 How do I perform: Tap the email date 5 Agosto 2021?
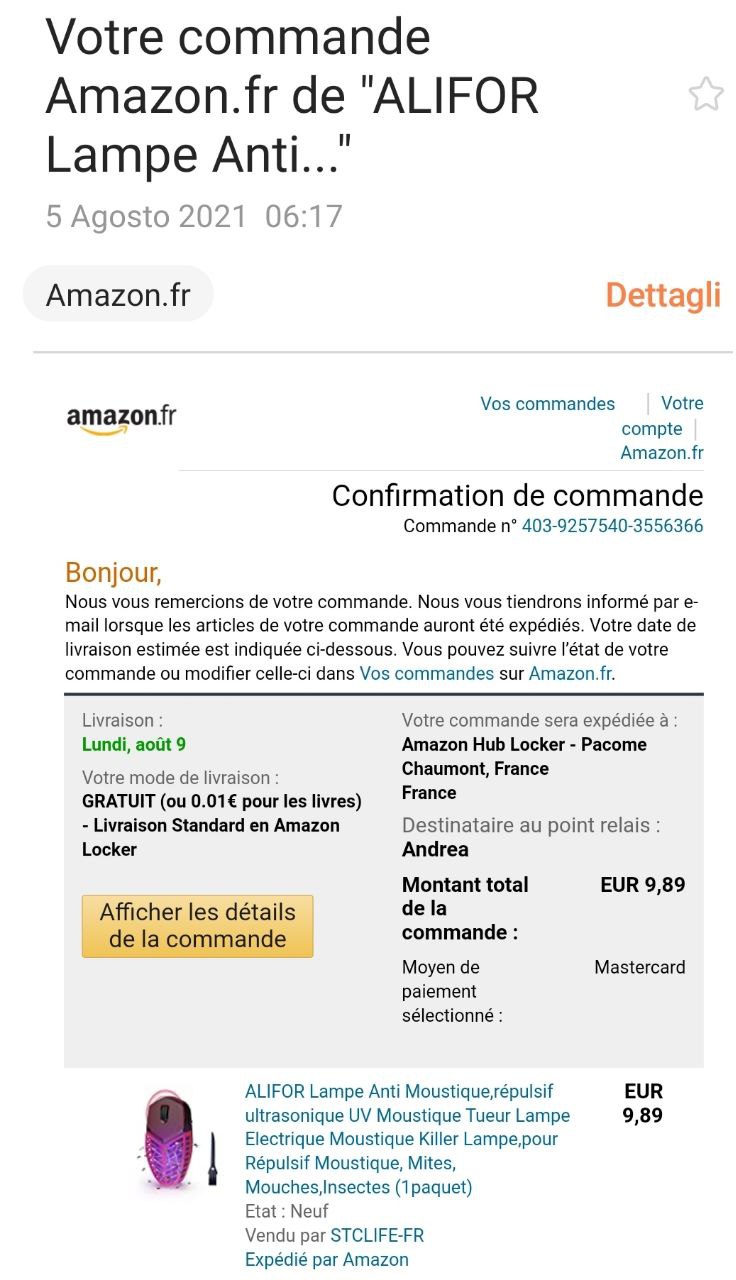146,216
